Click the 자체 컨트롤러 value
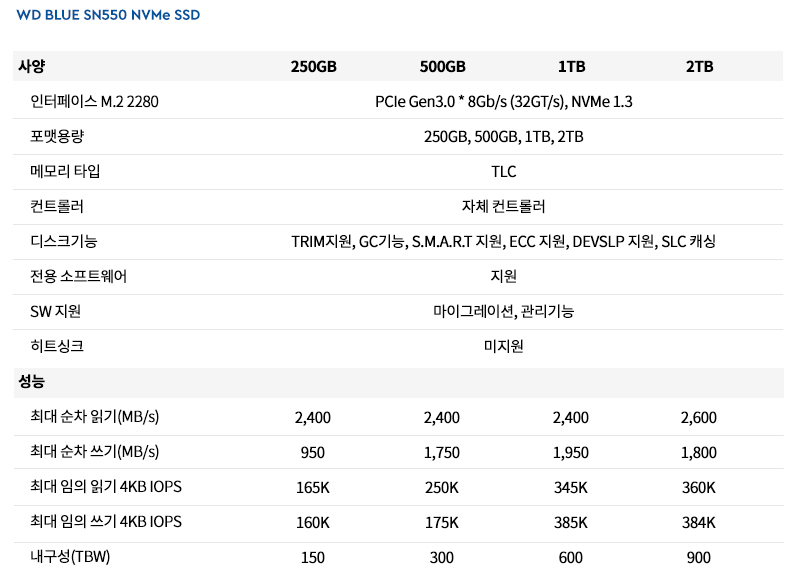799x576 pixels. [503, 206]
